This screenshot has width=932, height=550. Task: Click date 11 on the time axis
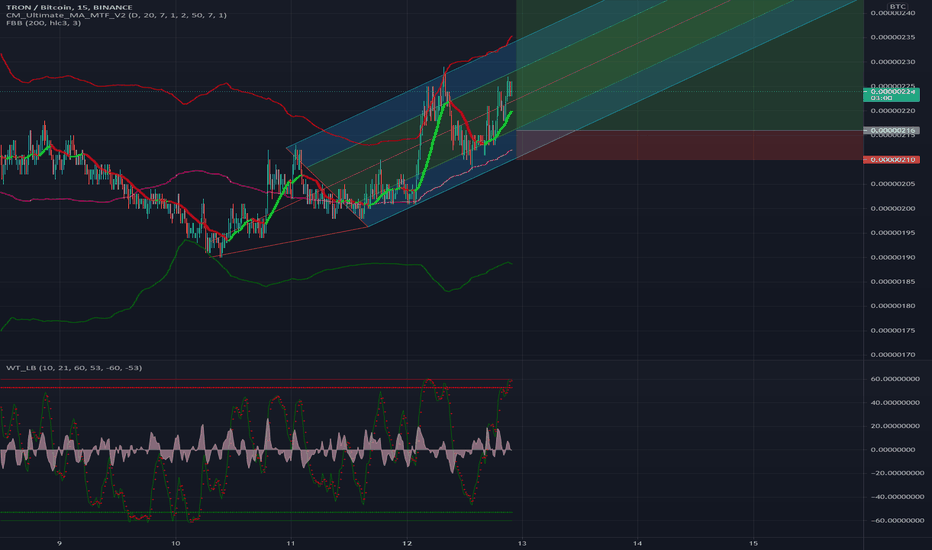[291, 543]
